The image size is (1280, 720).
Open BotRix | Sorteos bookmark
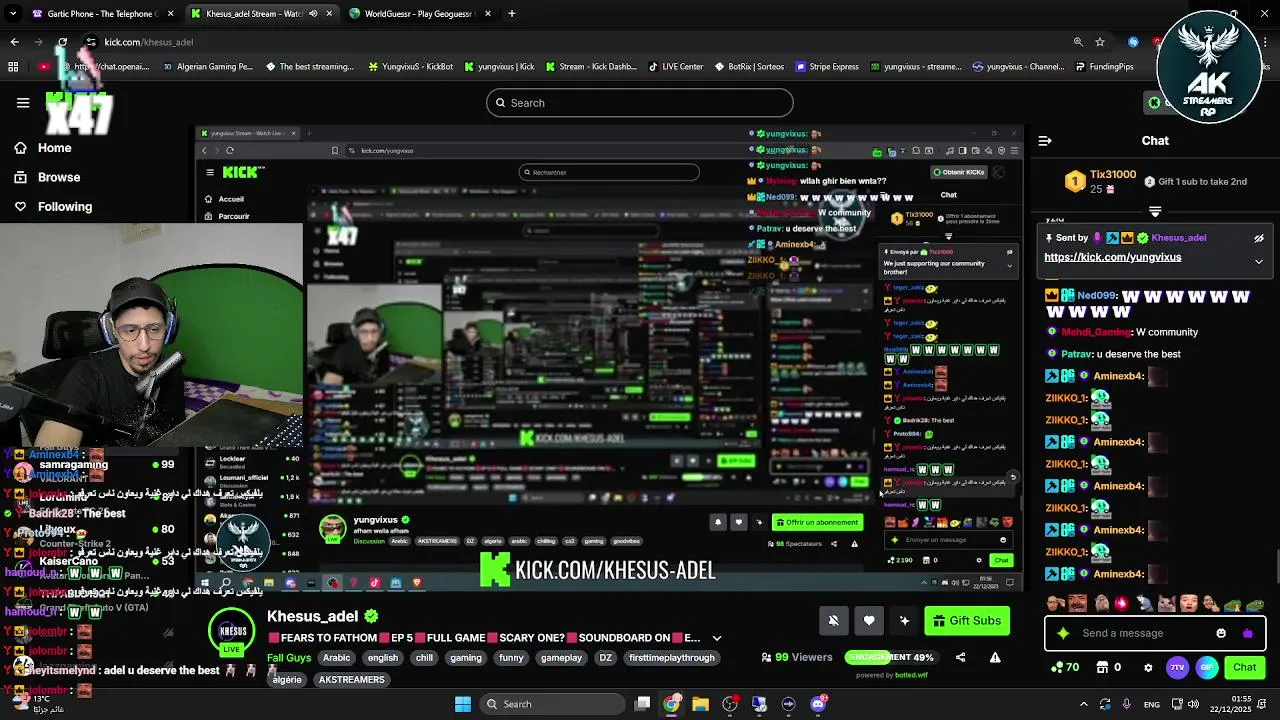click(x=750, y=67)
